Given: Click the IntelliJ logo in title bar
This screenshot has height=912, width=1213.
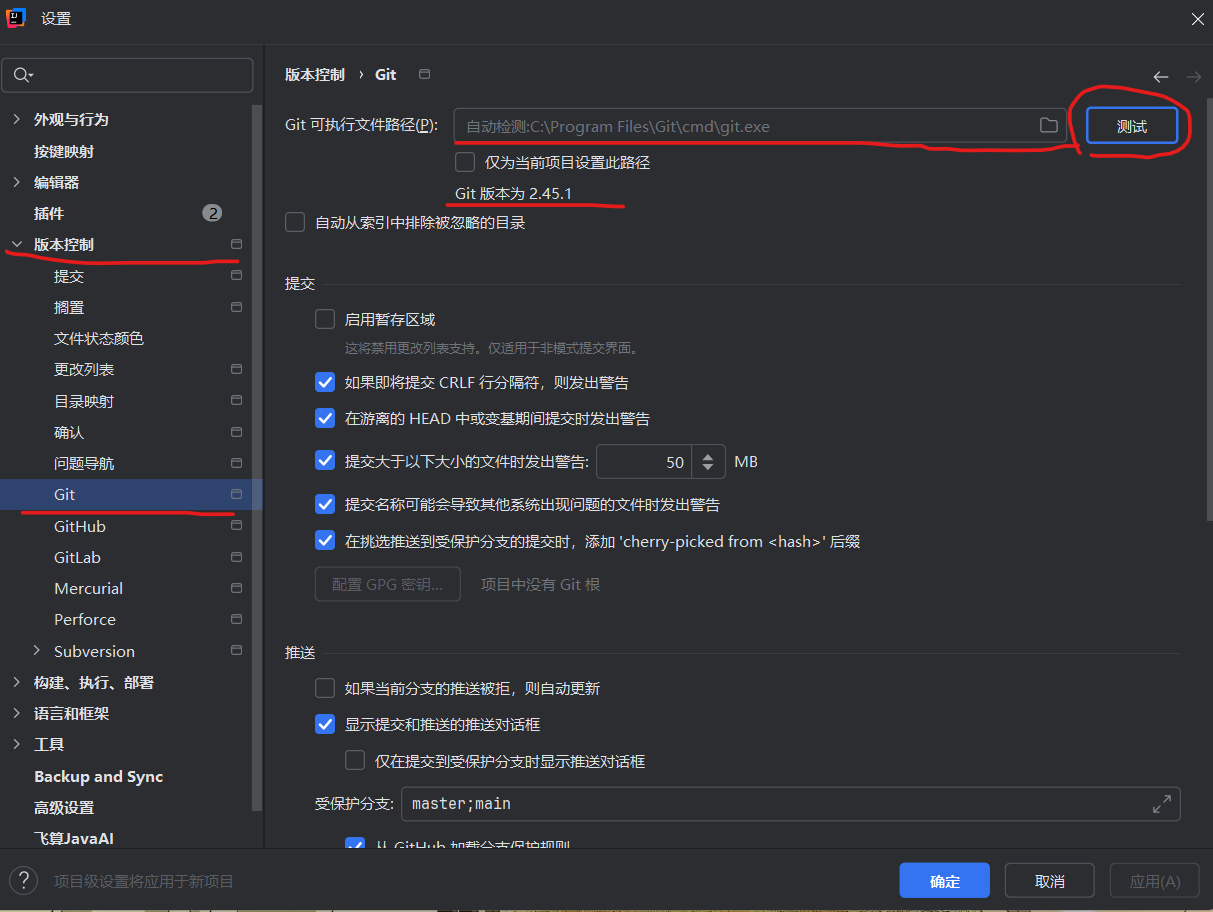Looking at the screenshot, I should [x=15, y=18].
